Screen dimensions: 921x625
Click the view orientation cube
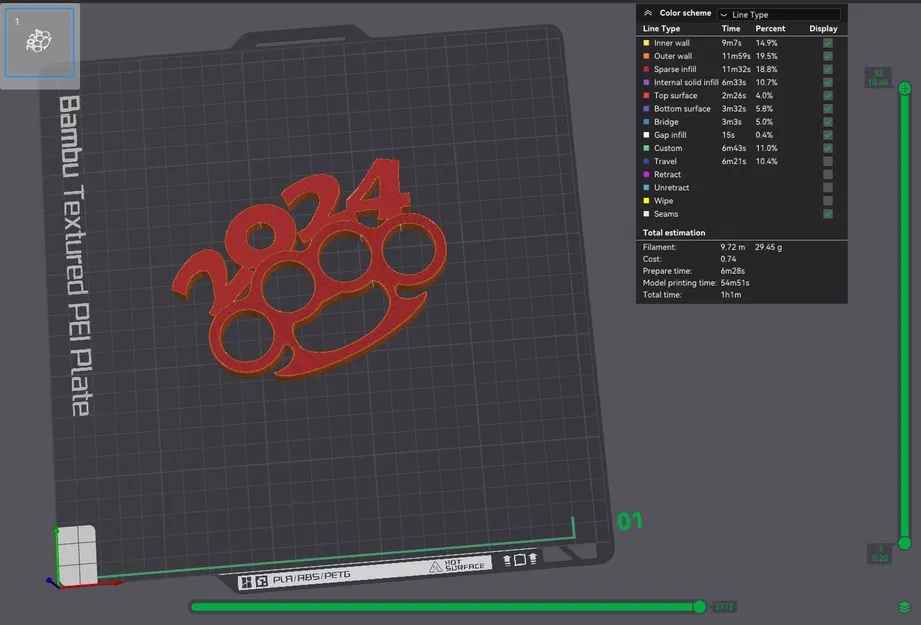tap(76, 555)
